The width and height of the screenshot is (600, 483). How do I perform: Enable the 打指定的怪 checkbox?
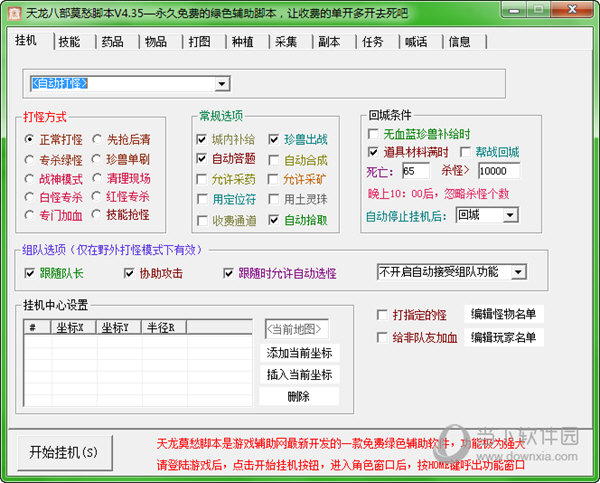coord(381,314)
